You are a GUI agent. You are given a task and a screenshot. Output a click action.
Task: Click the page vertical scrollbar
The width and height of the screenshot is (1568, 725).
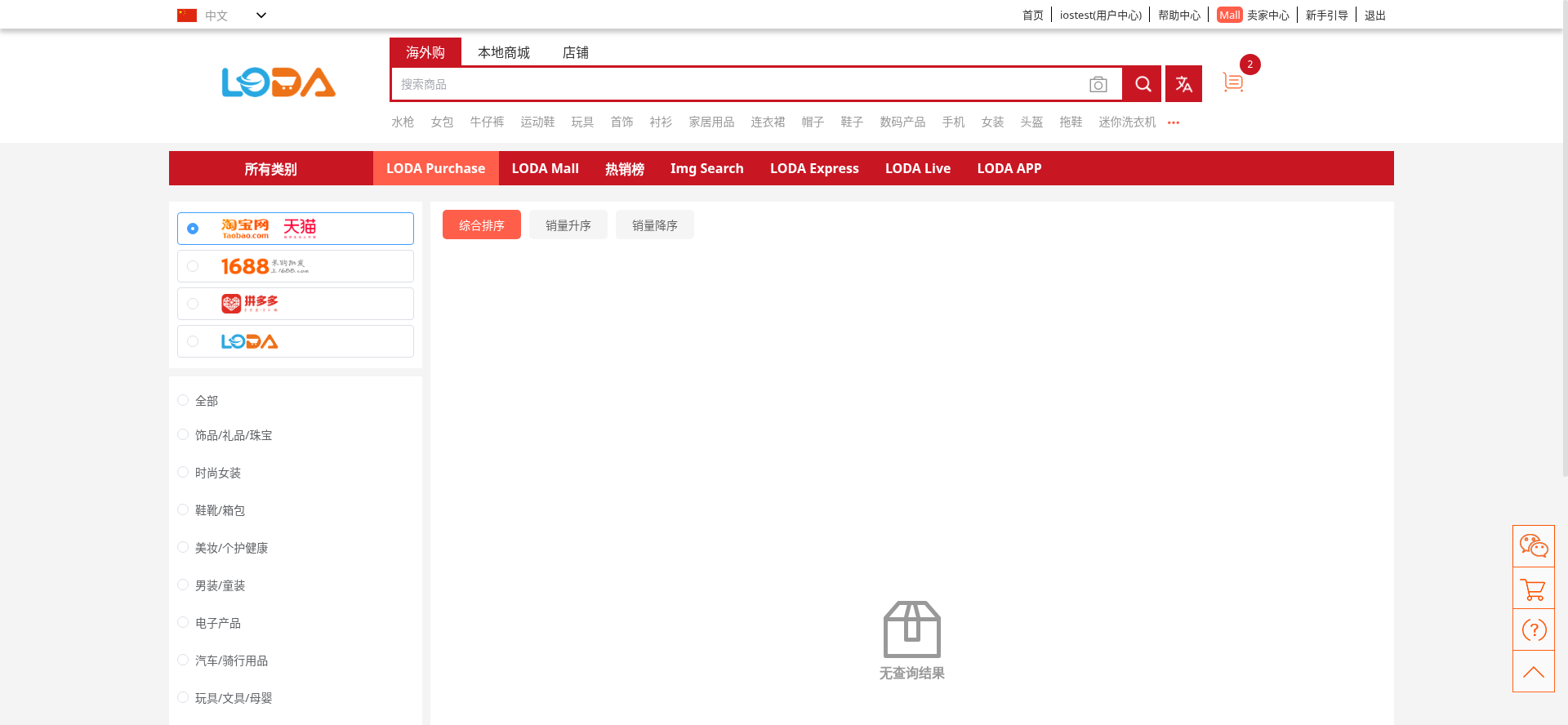click(1564, 245)
